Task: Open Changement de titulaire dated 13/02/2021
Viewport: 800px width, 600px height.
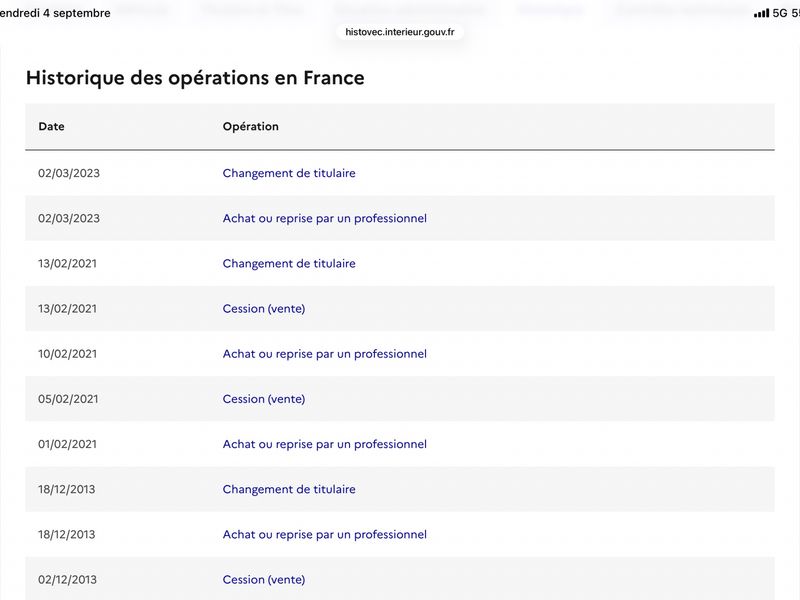Action: click(x=289, y=263)
